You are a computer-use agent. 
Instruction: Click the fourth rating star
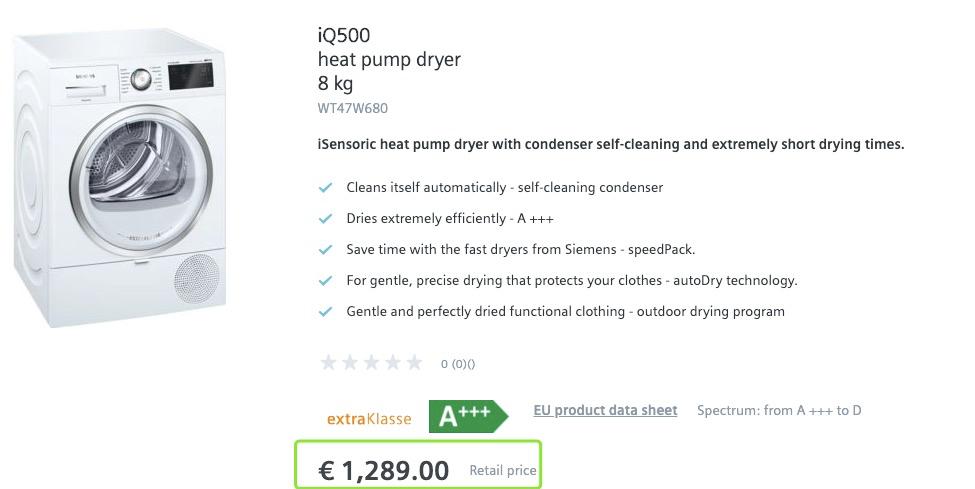coord(394,363)
